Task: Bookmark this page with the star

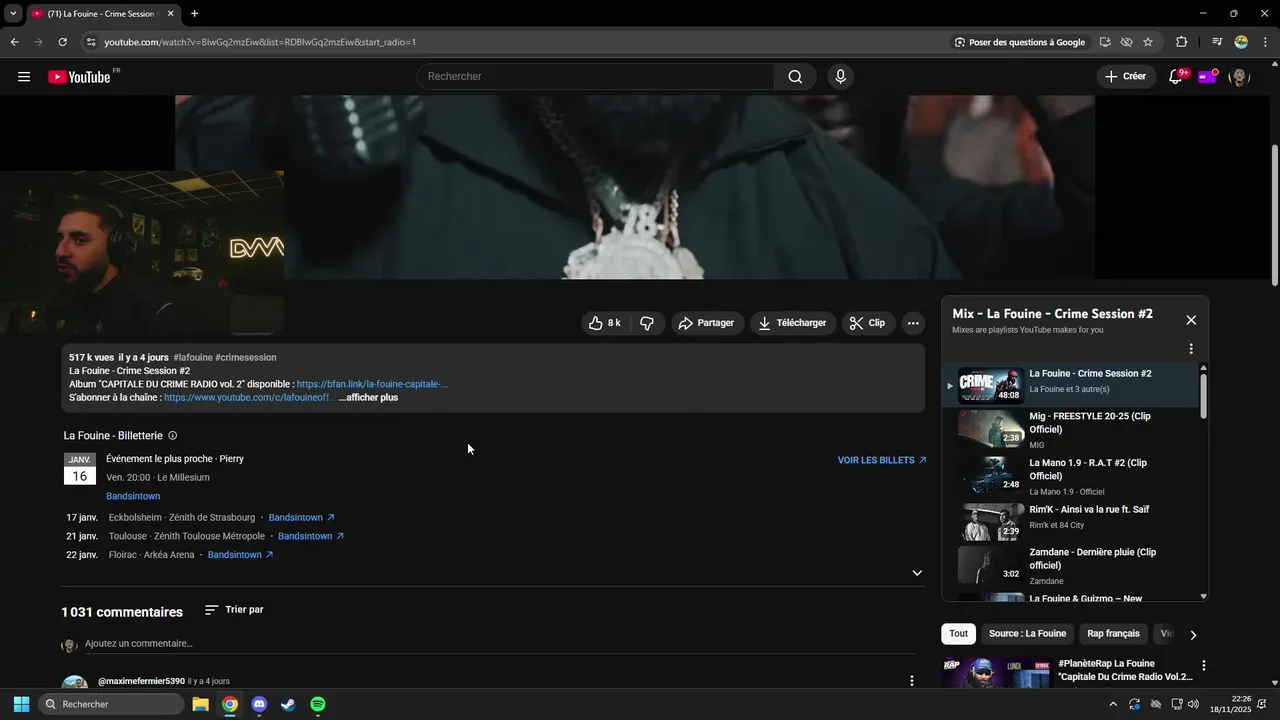Action: [x=1148, y=42]
